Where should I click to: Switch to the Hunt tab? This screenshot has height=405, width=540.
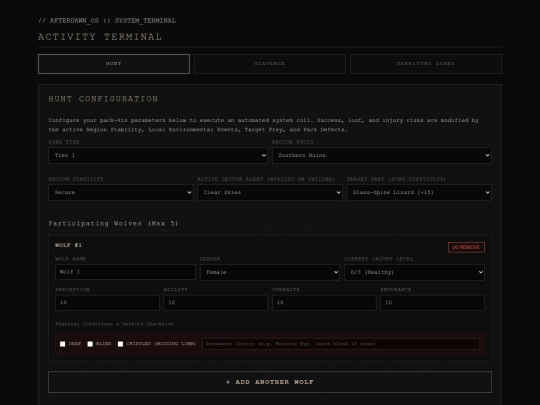tap(114, 64)
